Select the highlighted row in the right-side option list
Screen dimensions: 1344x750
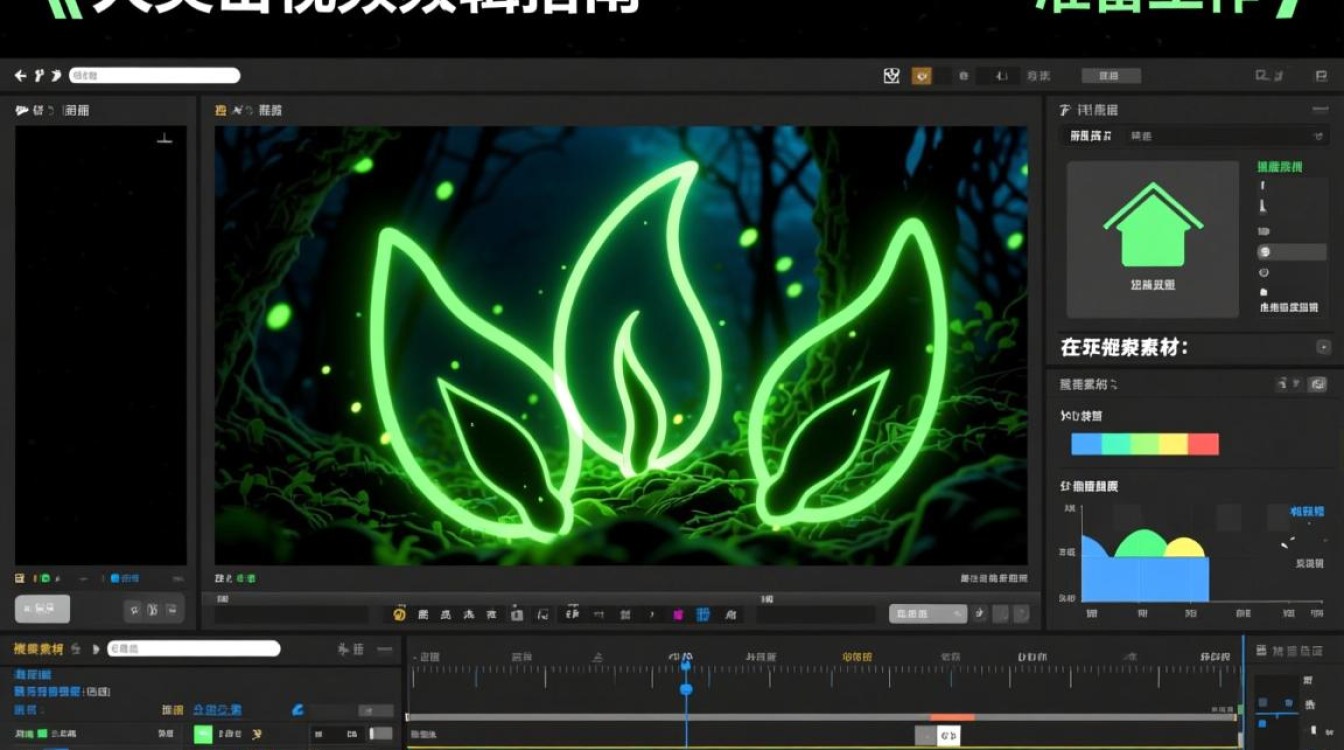(x=1292, y=252)
